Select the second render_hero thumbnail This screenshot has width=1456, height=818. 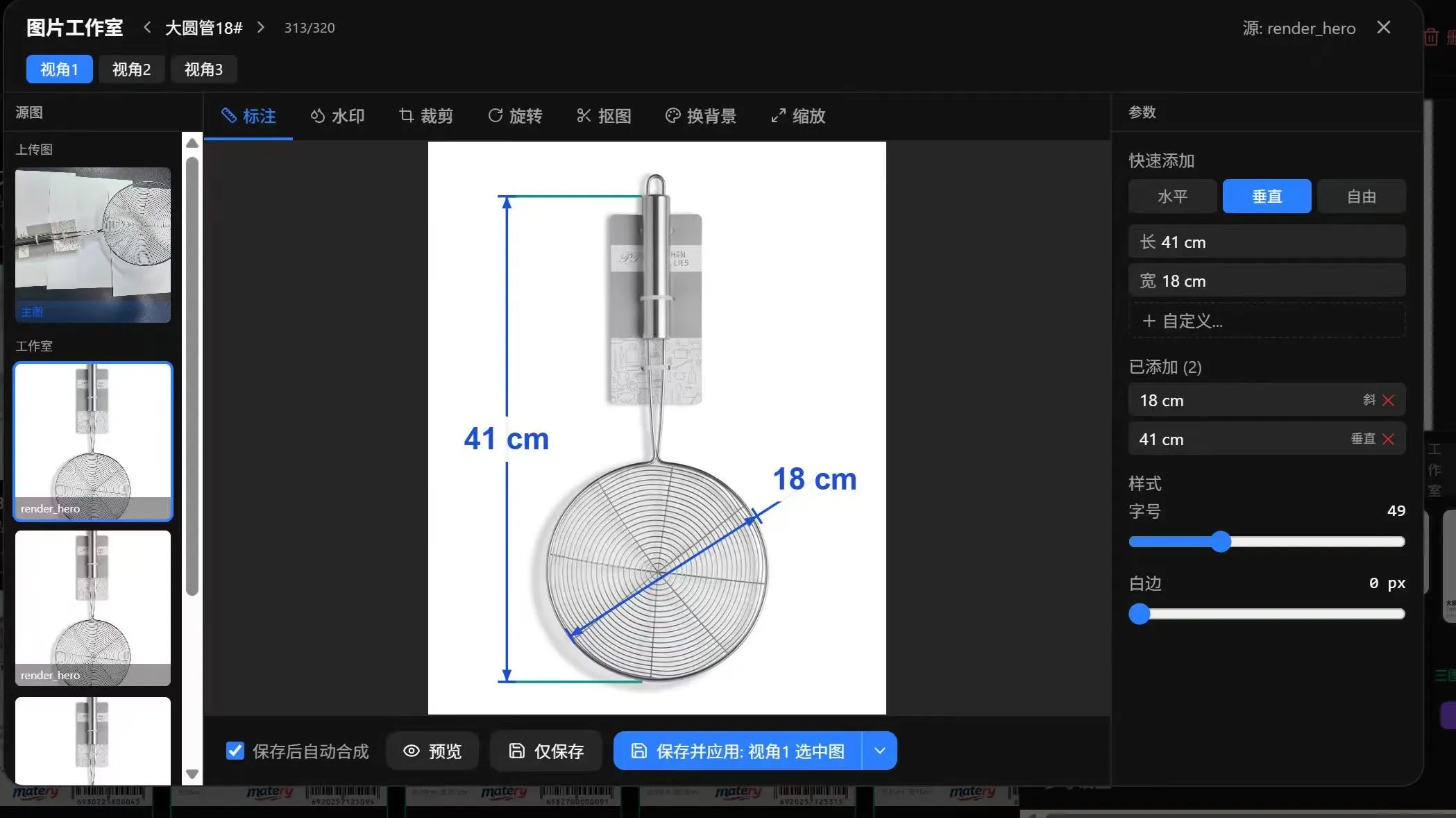tap(93, 608)
